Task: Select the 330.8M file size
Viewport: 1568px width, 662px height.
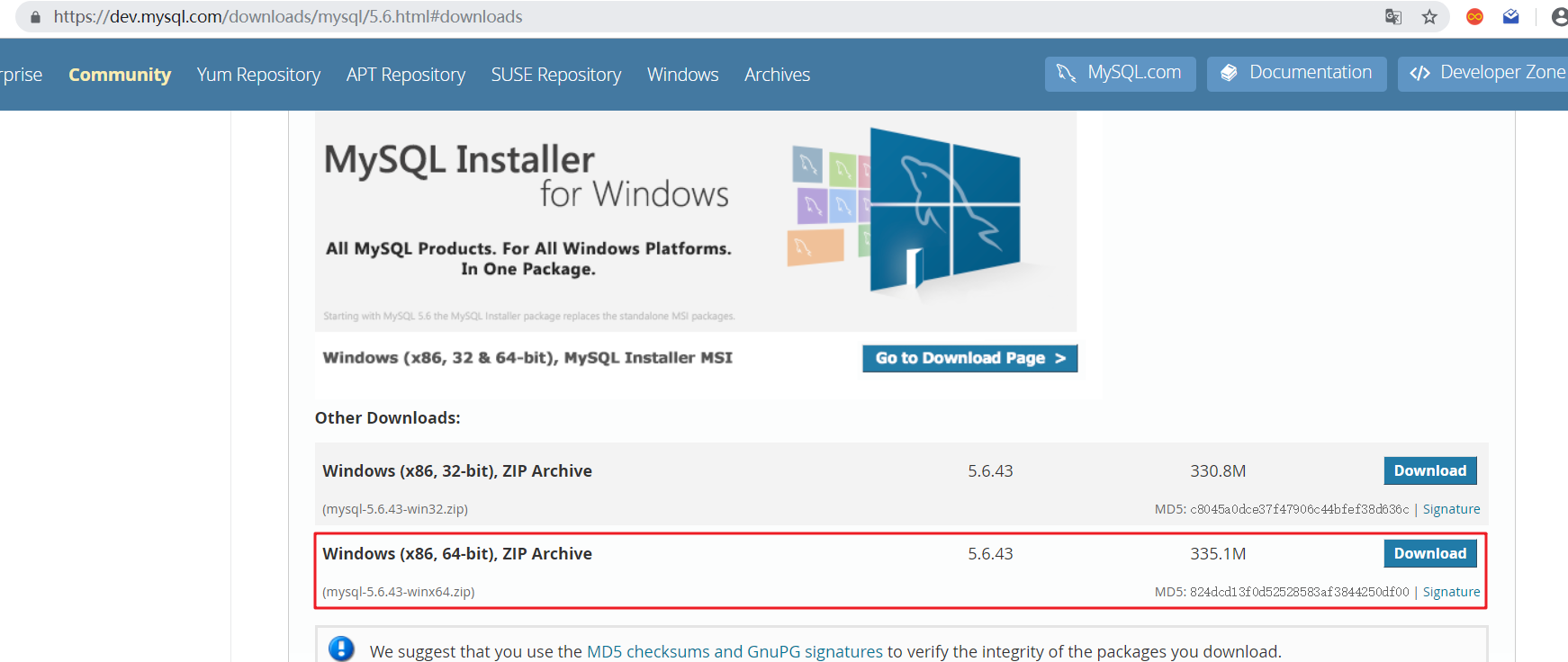Action: click(x=1218, y=470)
